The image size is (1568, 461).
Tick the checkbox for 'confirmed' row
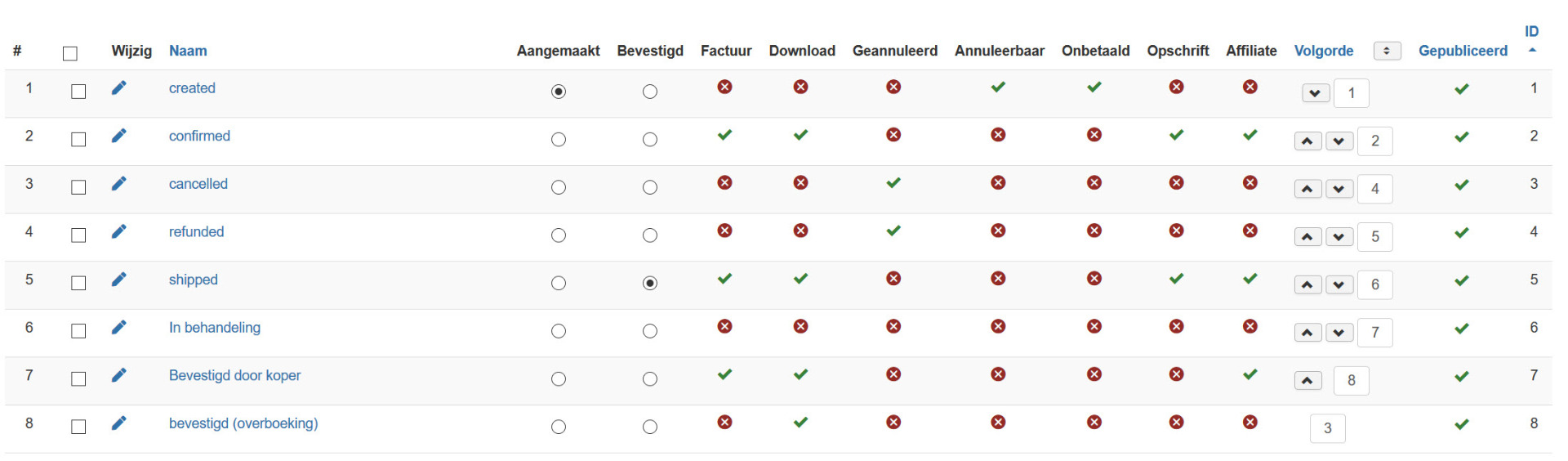[78, 140]
